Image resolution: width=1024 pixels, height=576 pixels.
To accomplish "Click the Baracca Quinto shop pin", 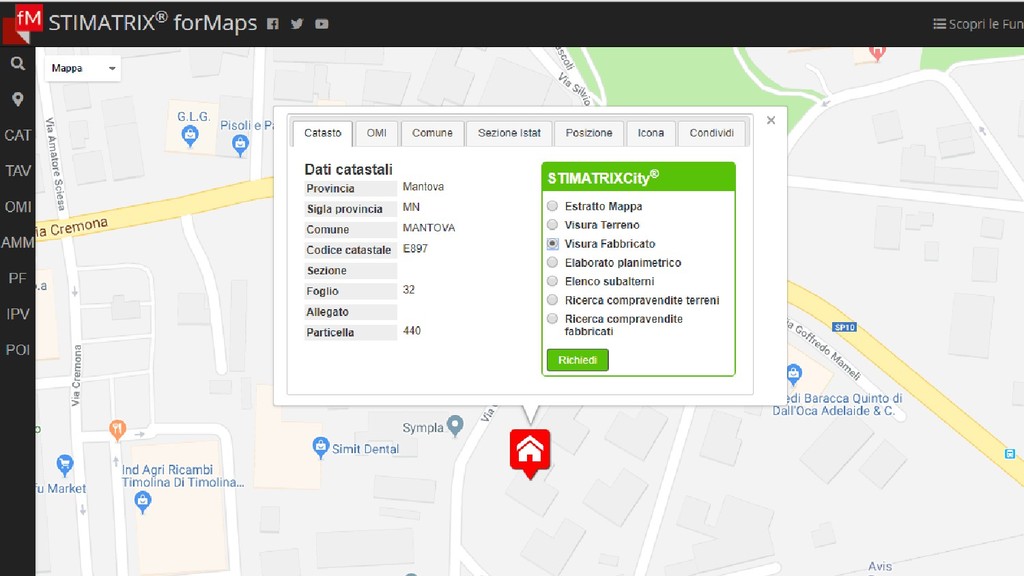I will pos(793,374).
